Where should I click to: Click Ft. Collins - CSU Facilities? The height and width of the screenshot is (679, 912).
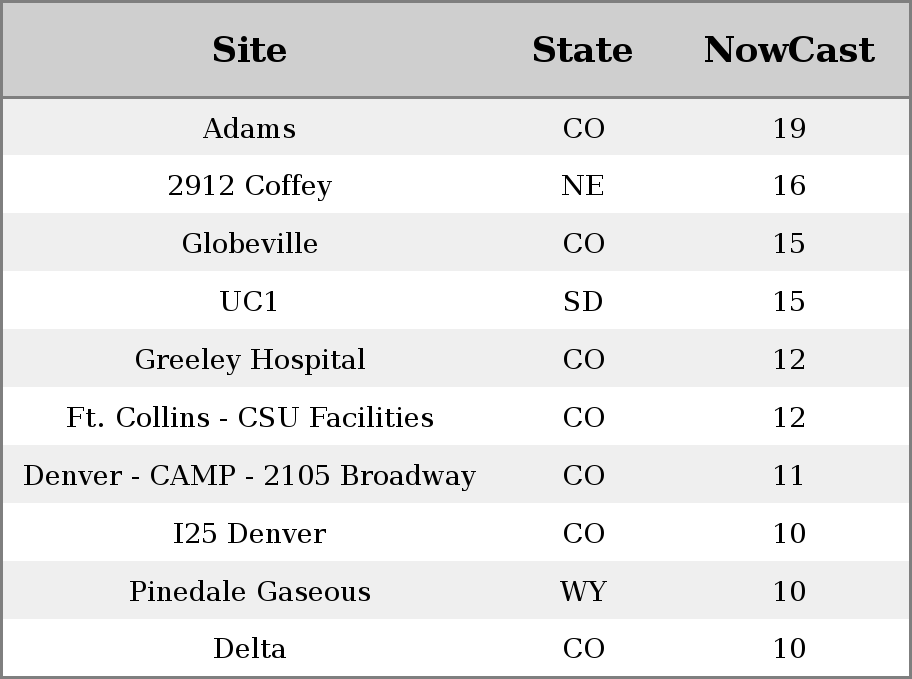pos(250,417)
